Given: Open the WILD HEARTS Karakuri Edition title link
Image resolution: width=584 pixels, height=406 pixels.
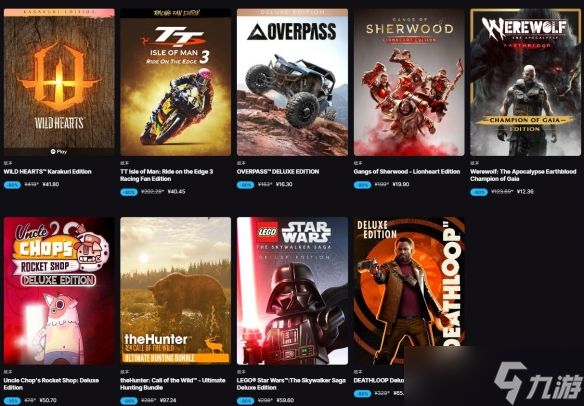Looking at the screenshot, I should point(48,172).
